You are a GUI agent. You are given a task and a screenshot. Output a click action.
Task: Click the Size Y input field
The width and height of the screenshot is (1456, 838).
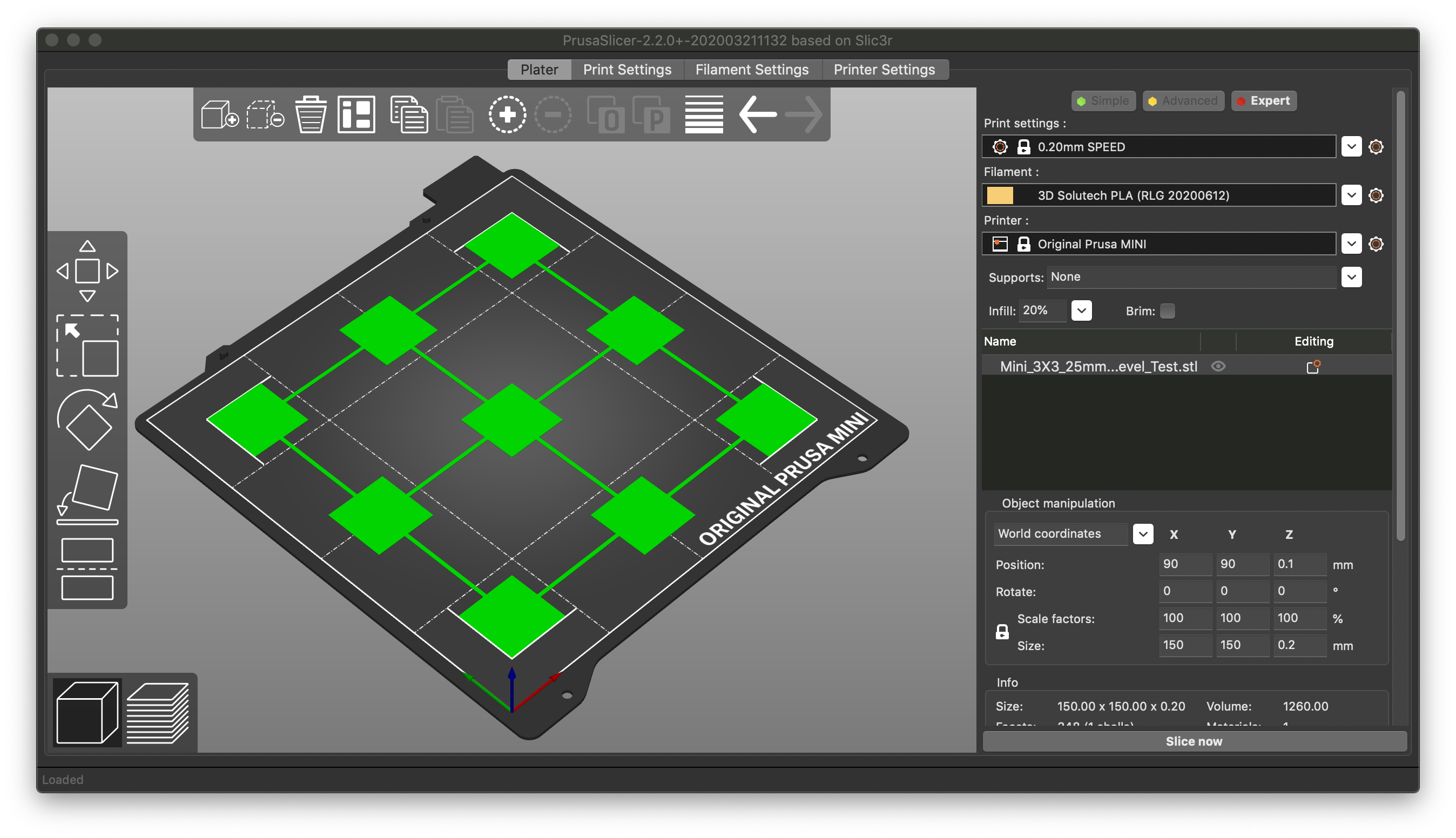point(1243,645)
